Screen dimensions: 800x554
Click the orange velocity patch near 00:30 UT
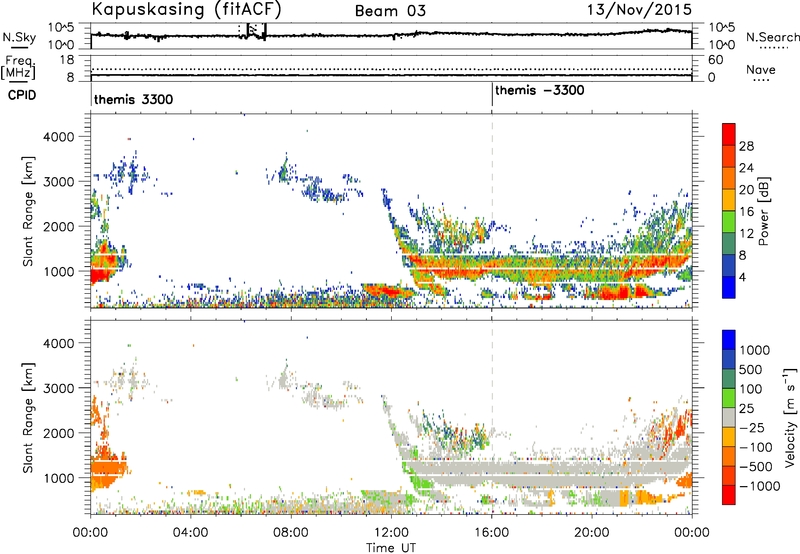[x=107, y=467]
